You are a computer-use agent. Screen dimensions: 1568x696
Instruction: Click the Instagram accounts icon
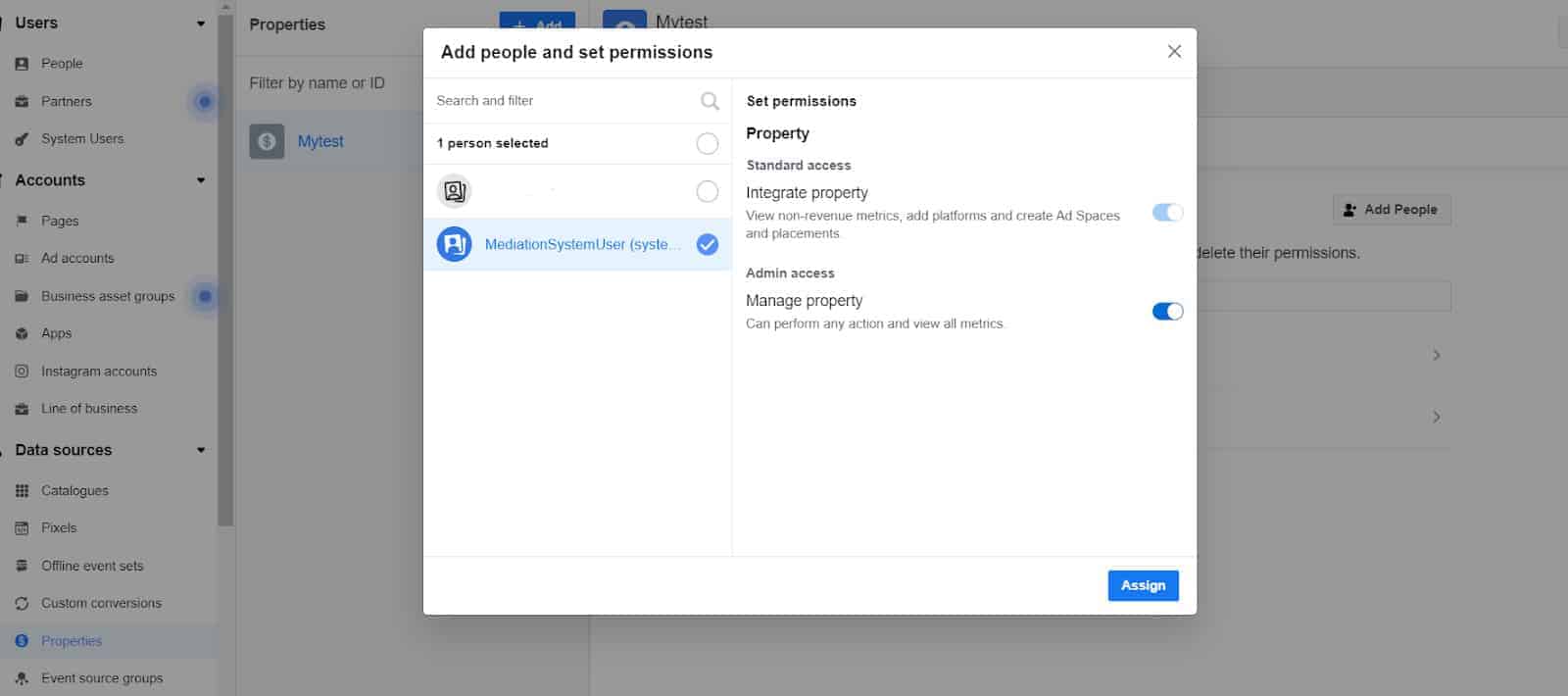pos(22,372)
